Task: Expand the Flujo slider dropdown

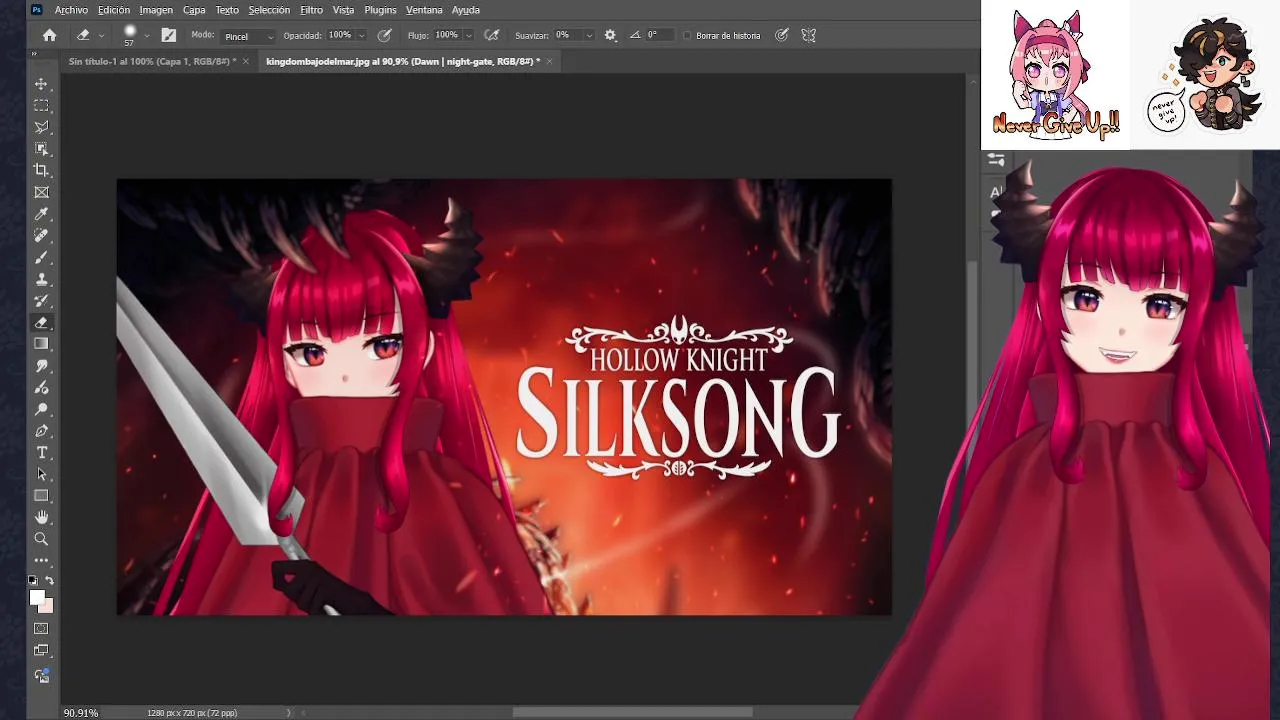Action: [468, 35]
